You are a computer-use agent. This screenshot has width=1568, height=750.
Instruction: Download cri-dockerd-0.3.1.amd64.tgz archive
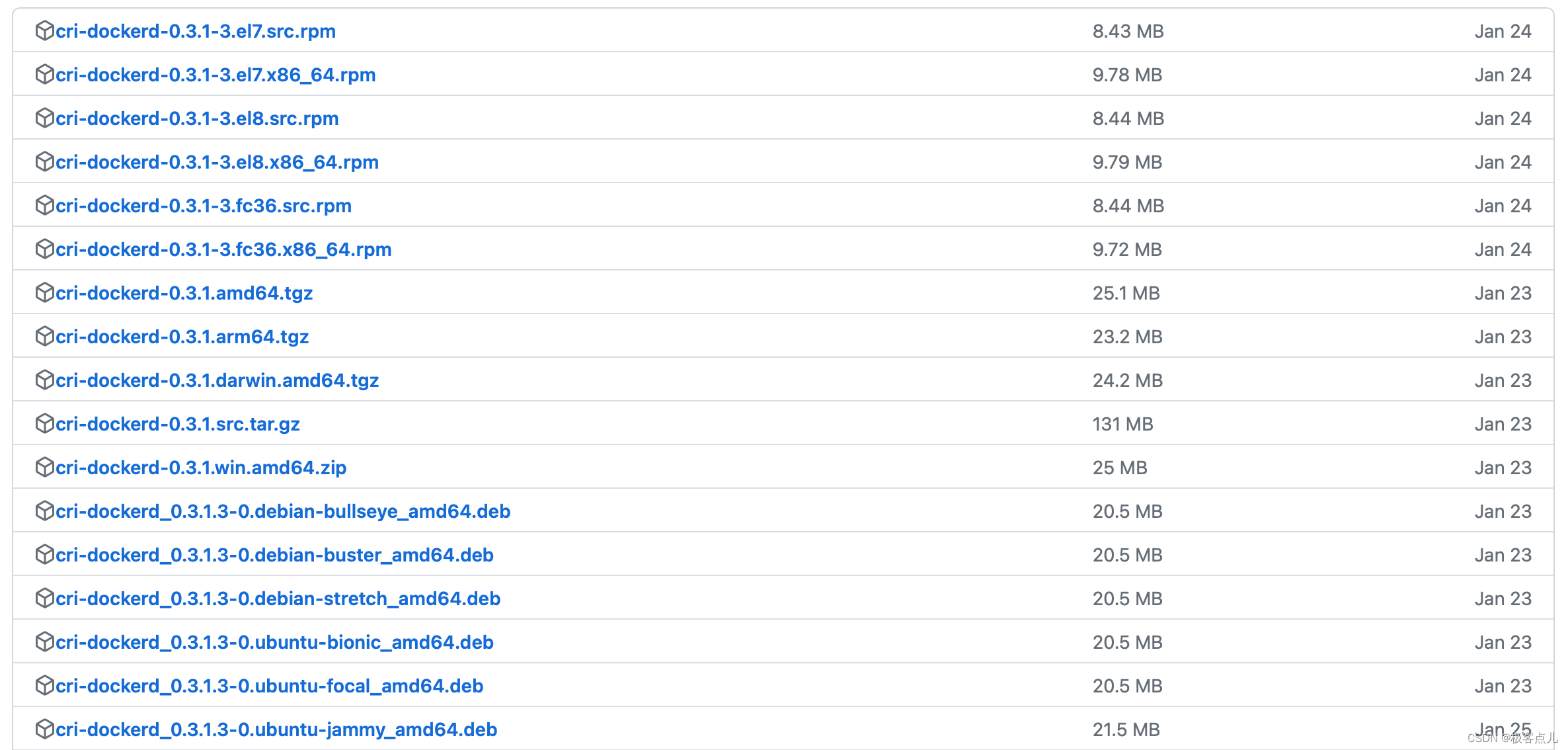(184, 293)
